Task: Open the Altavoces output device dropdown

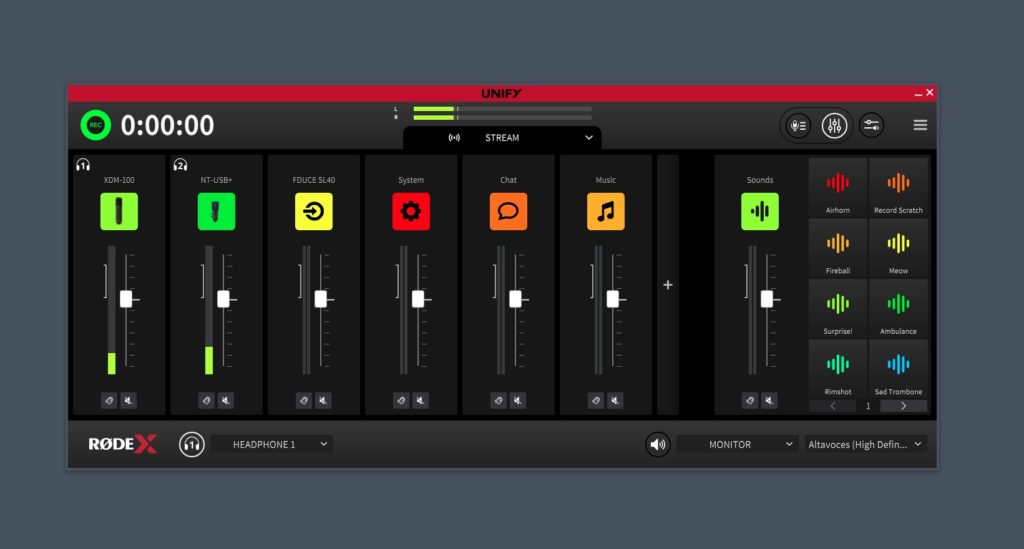Action: (865, 445)
